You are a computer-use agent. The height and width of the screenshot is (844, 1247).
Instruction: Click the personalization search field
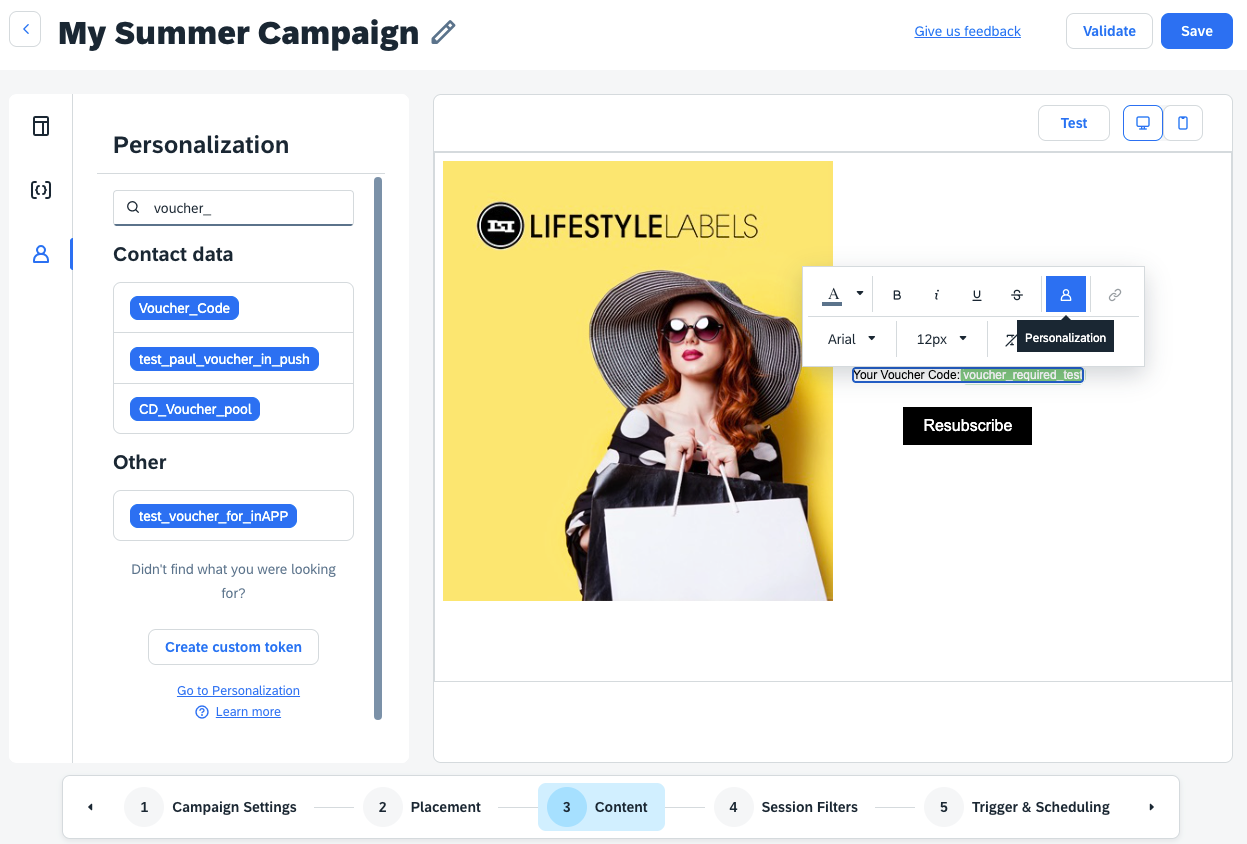click(x=233, y=208)
